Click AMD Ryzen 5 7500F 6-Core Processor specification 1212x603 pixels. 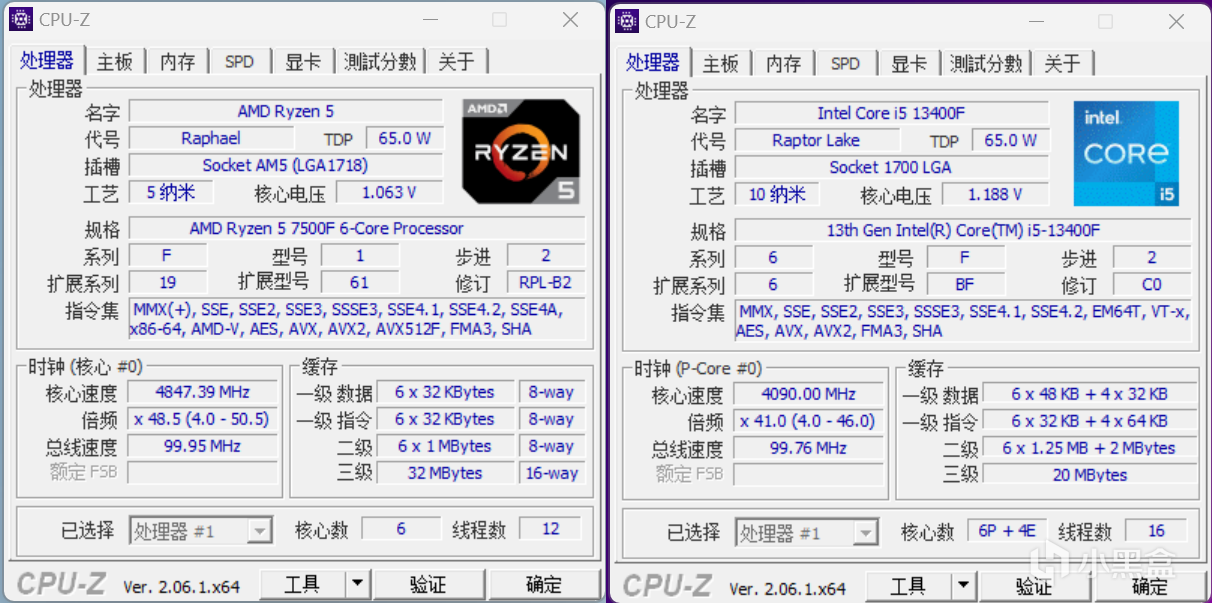coord(357,229)
